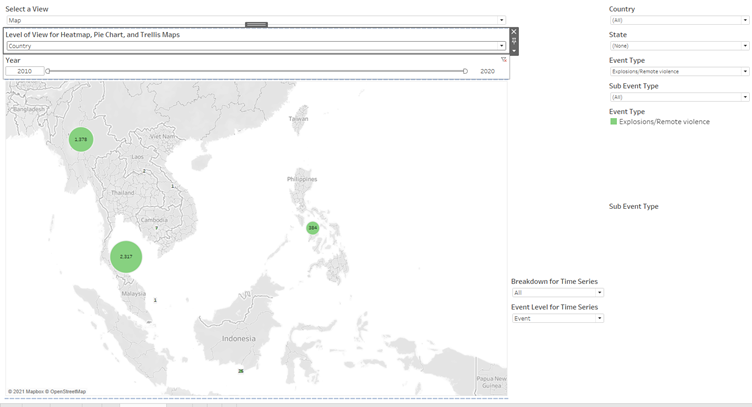Click the clear filter icon beside Year

[x=503, y=60]
